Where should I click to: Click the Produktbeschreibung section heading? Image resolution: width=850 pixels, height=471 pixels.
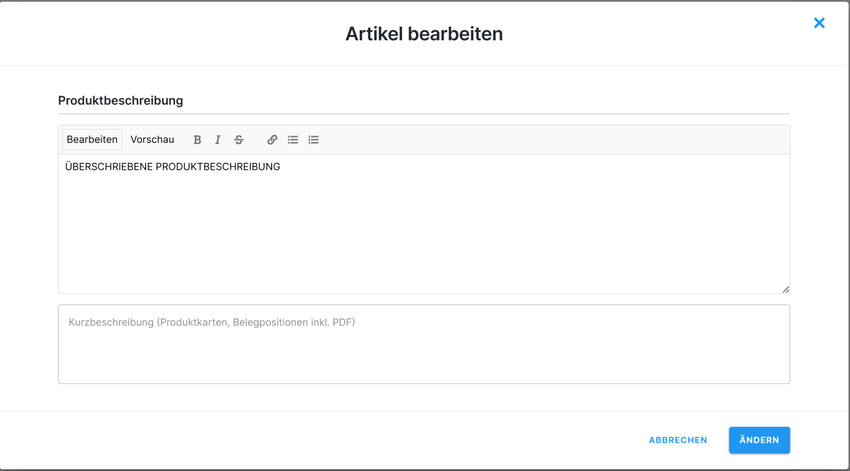click(x=120, y=101)
